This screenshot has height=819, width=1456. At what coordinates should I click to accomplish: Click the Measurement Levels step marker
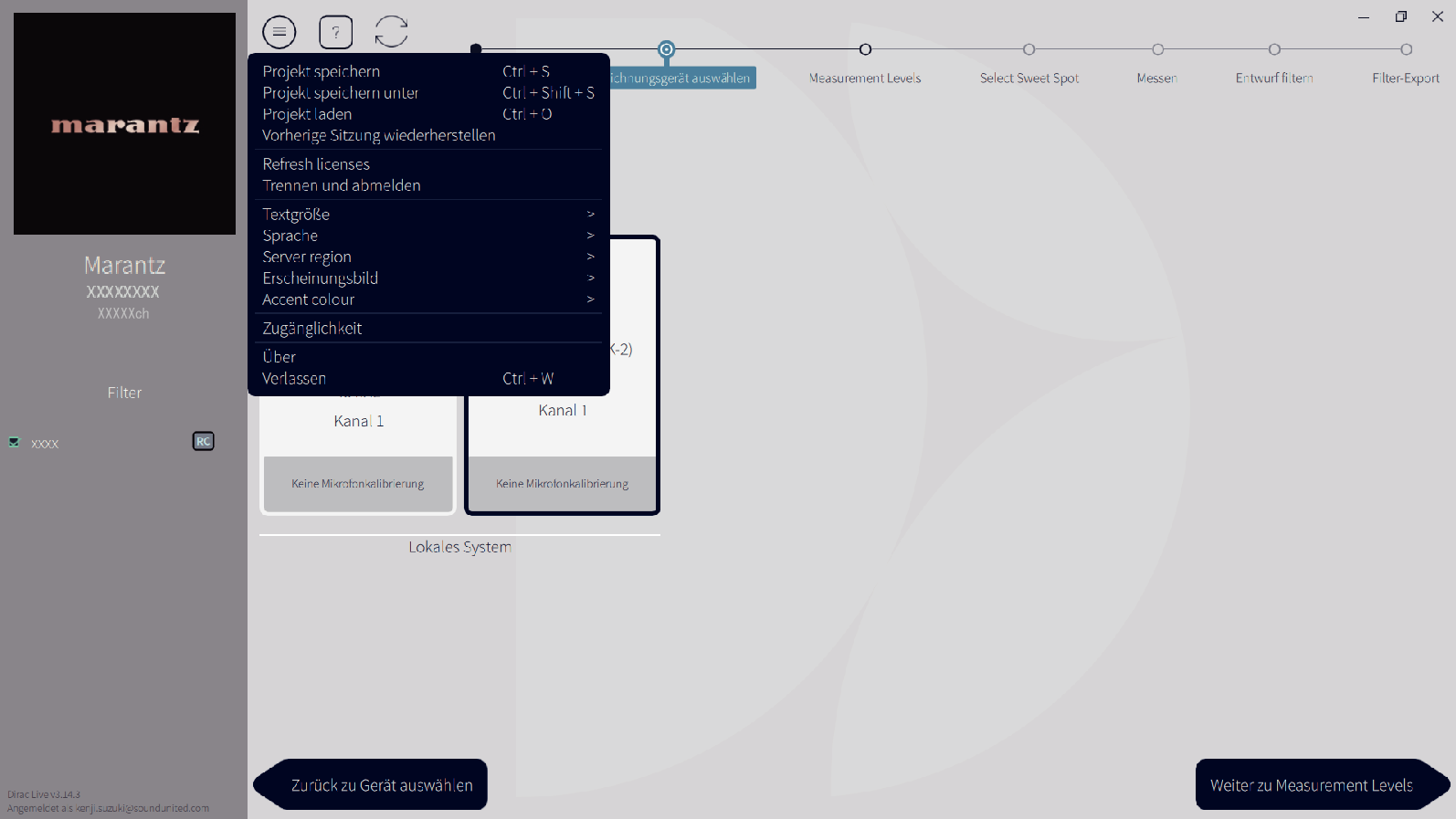tap(865, 49)
